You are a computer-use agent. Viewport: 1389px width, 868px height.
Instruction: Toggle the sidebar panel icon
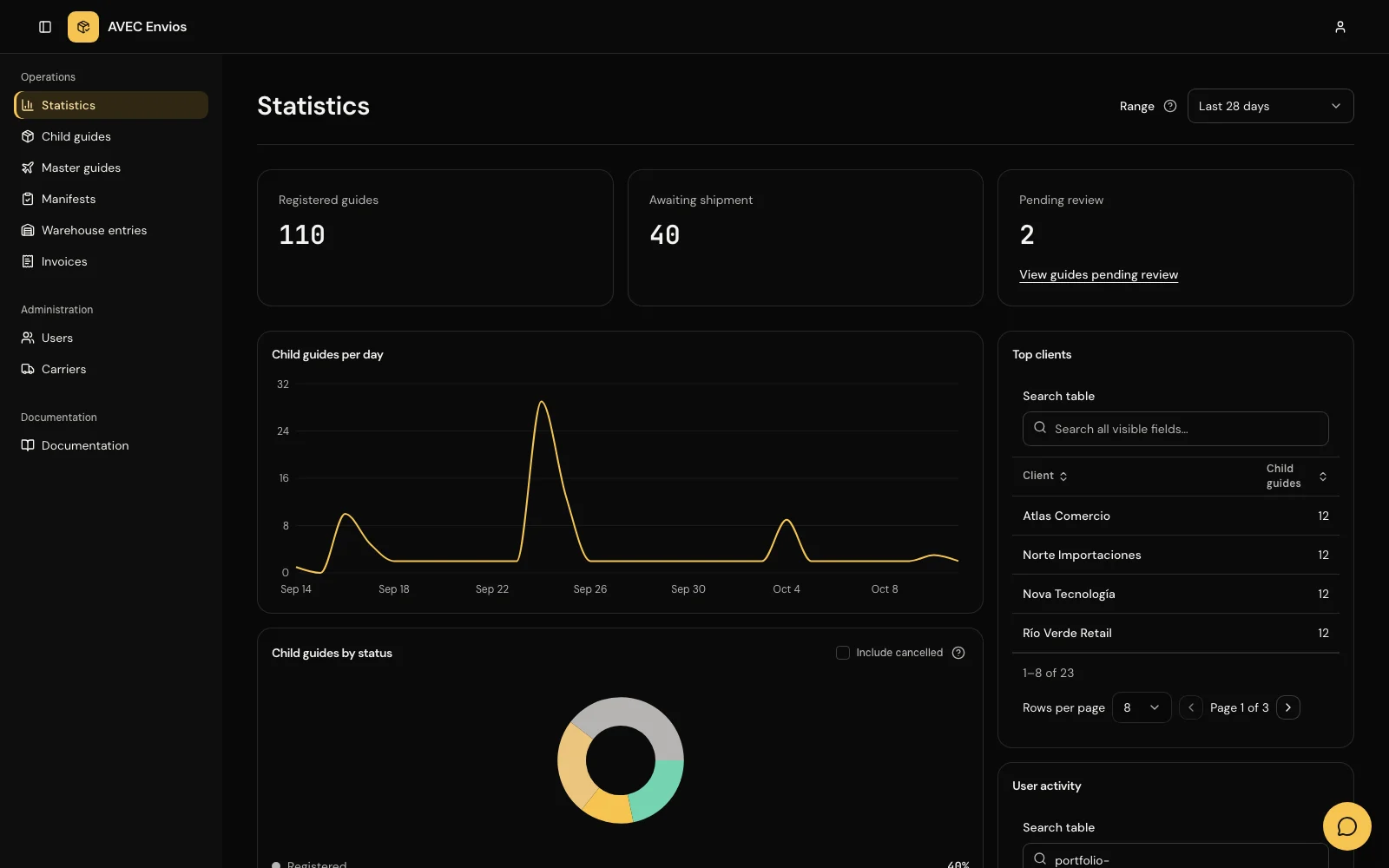45,27
